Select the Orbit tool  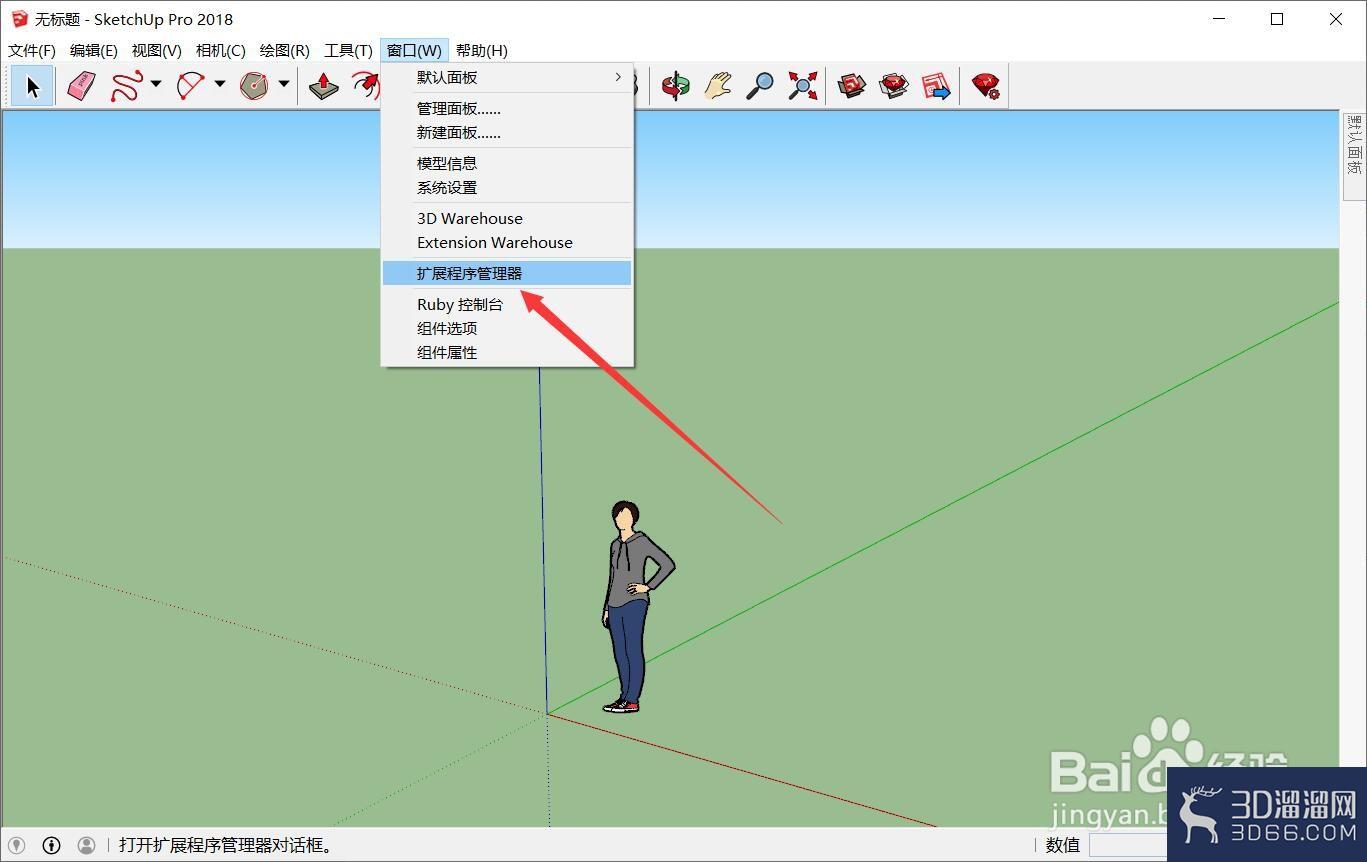[675, 86]
